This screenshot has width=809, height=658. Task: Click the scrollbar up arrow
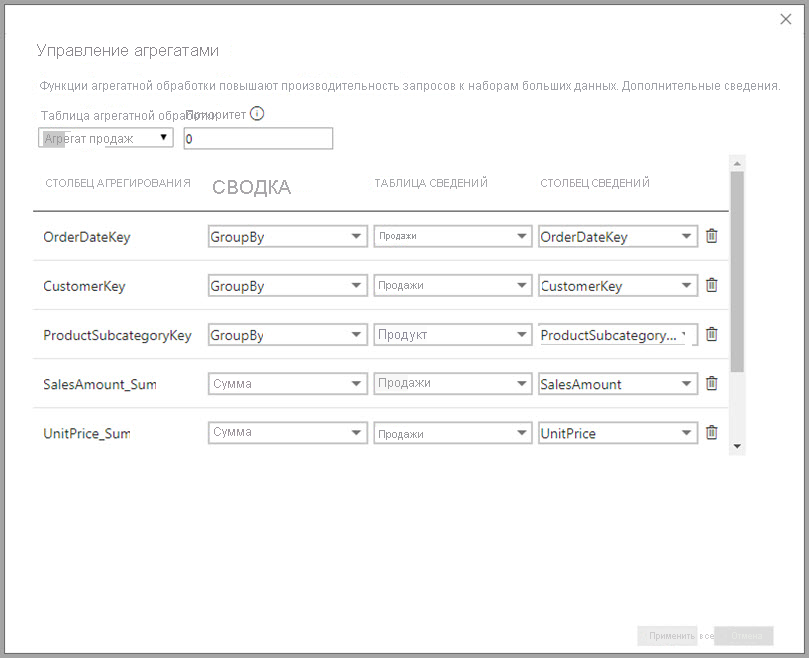coord(737,164)
